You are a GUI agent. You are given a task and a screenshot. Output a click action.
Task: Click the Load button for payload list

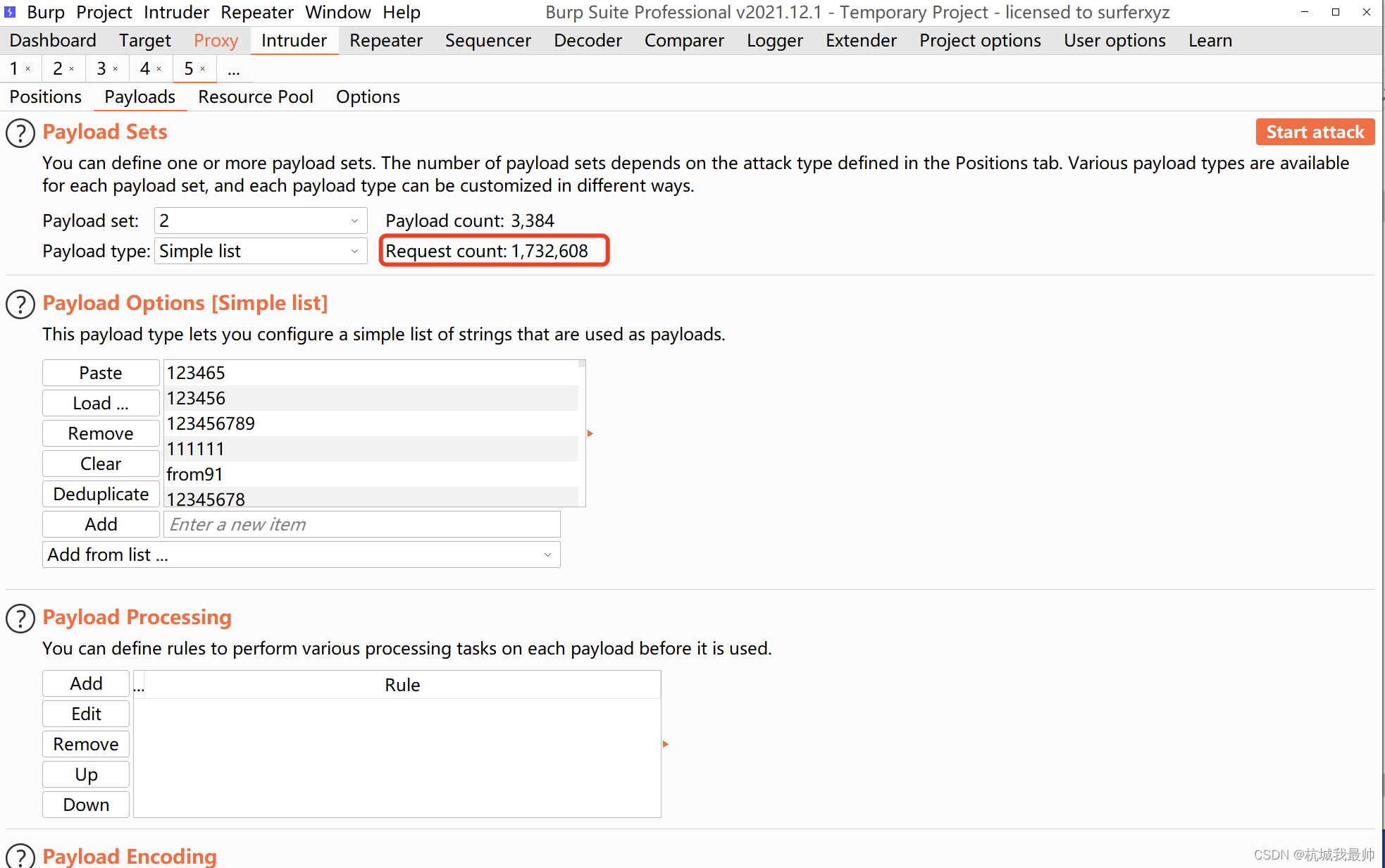(100, 402)
